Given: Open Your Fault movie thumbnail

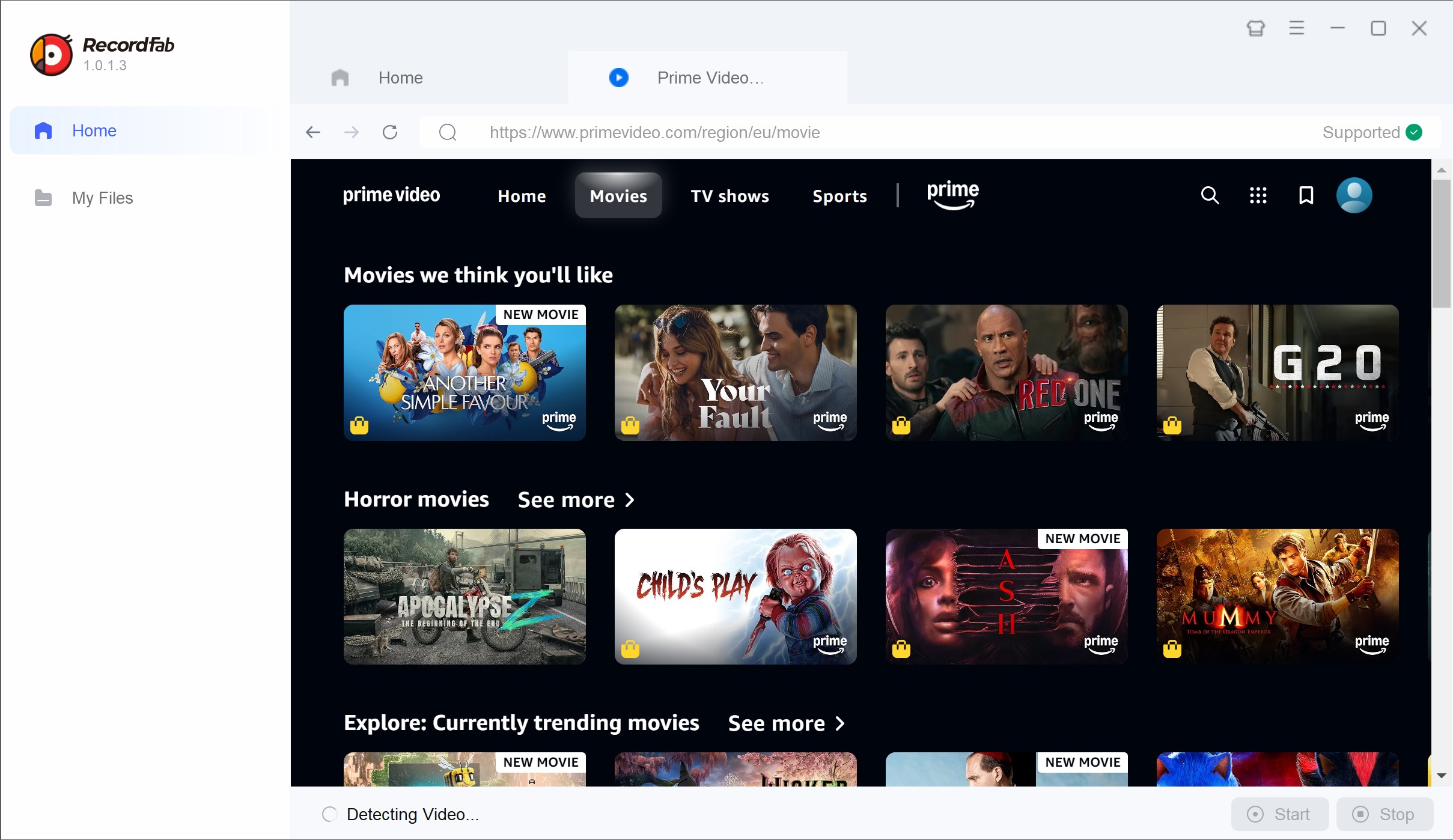Looking at the screenshot, I should point(736,373).
